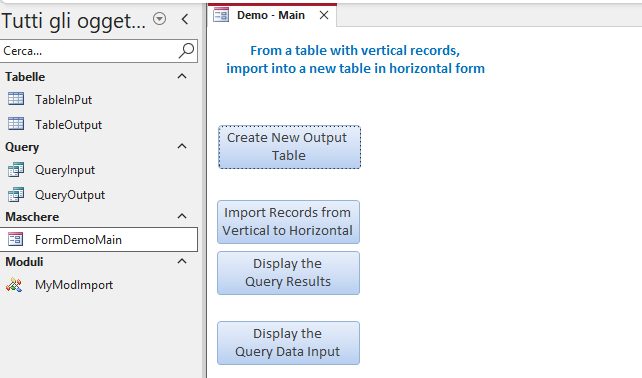The image size is (642, 378).
Task: Collapse the Query group
Action: [182, 146]
